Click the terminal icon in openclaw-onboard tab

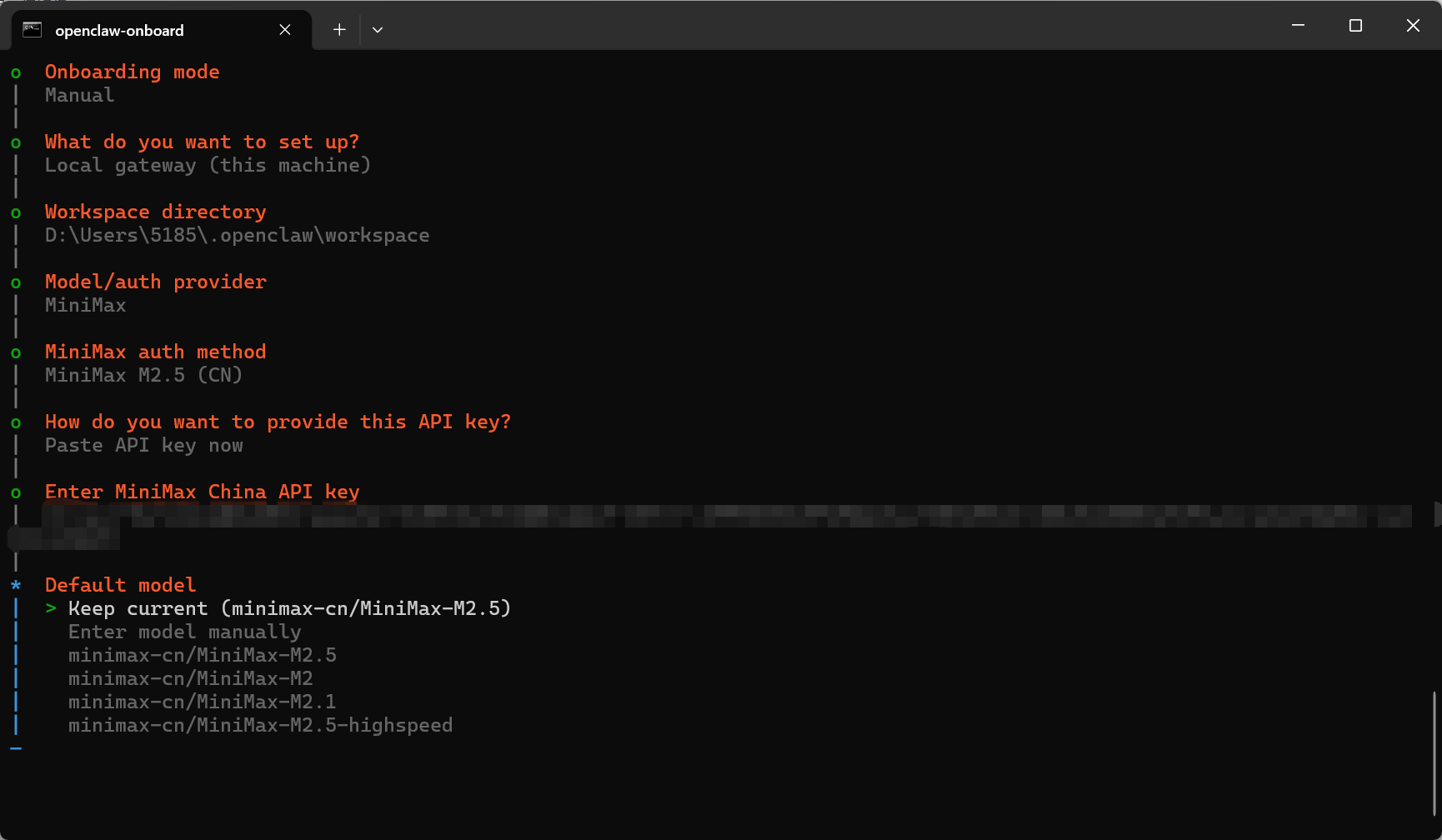coord(32,30)
